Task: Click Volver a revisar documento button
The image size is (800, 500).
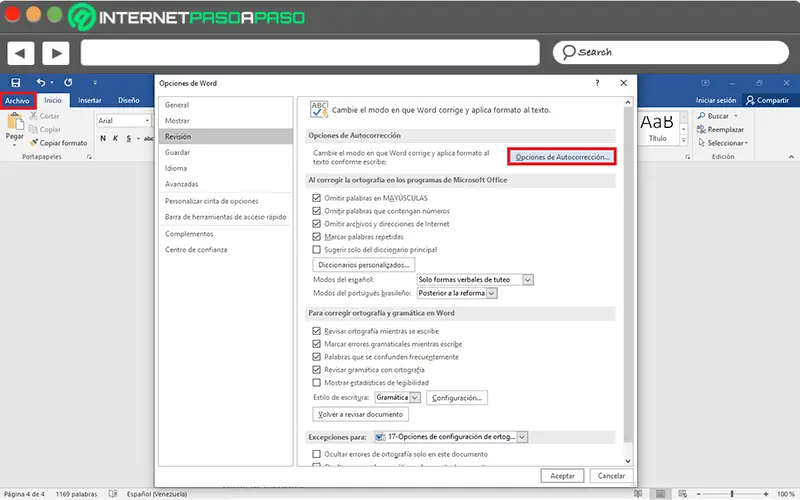Action: [360, 414]
